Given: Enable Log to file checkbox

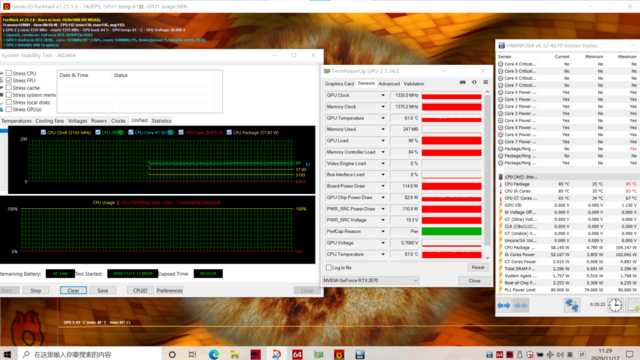Looking at the screenshot, I should 329,268.
